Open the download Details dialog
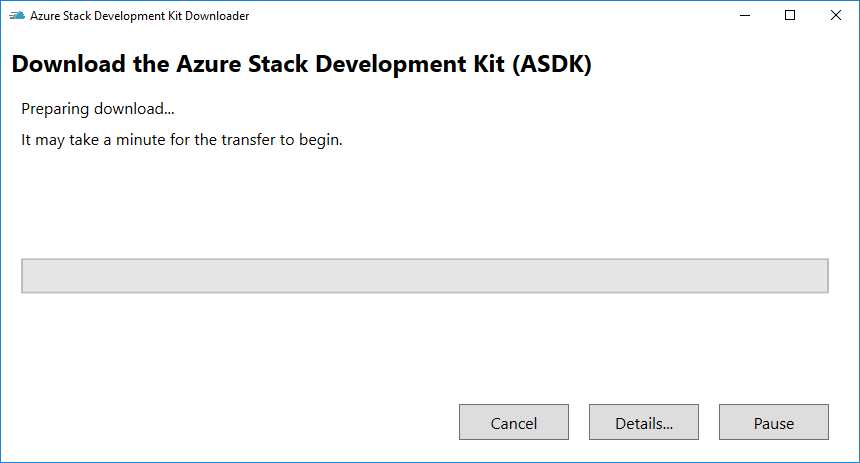Viewport: 860px width, 463px height. point(643,422)
